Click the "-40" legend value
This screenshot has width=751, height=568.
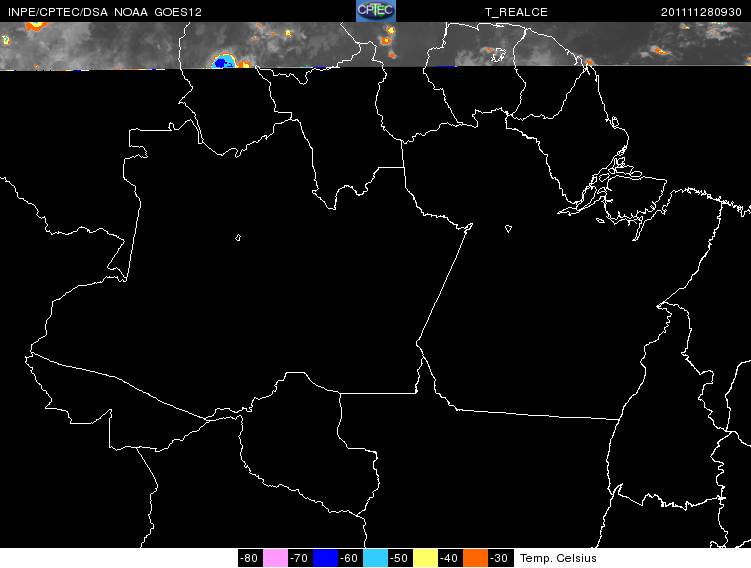[x=450, y=558]
